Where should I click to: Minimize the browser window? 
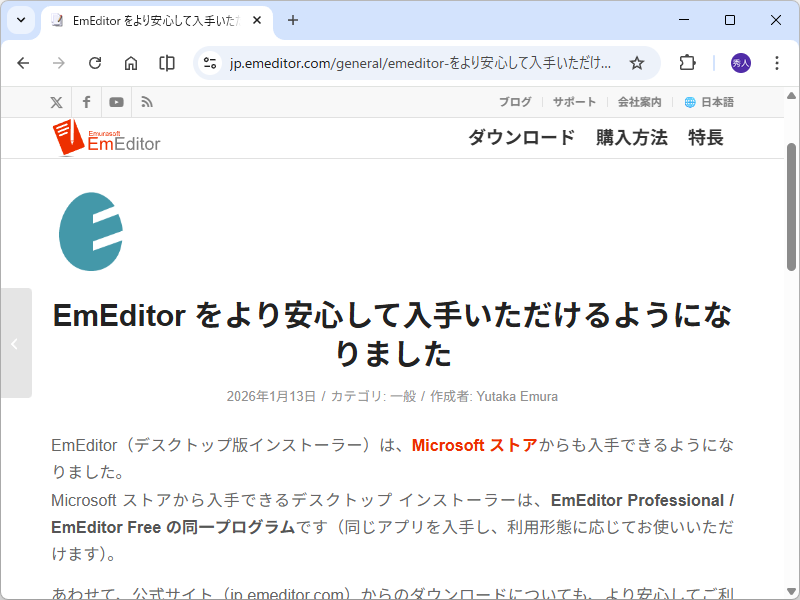[x=684, y=20]
